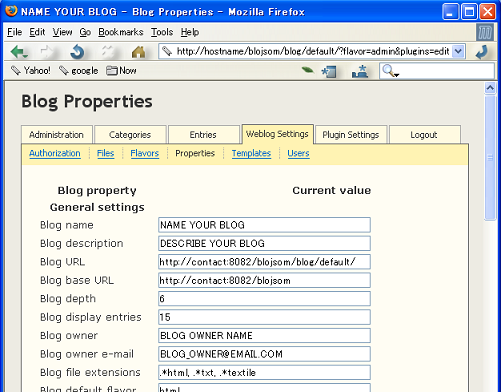Click the Blog file extensions field

pyautogui.click(x=264, y=372)
